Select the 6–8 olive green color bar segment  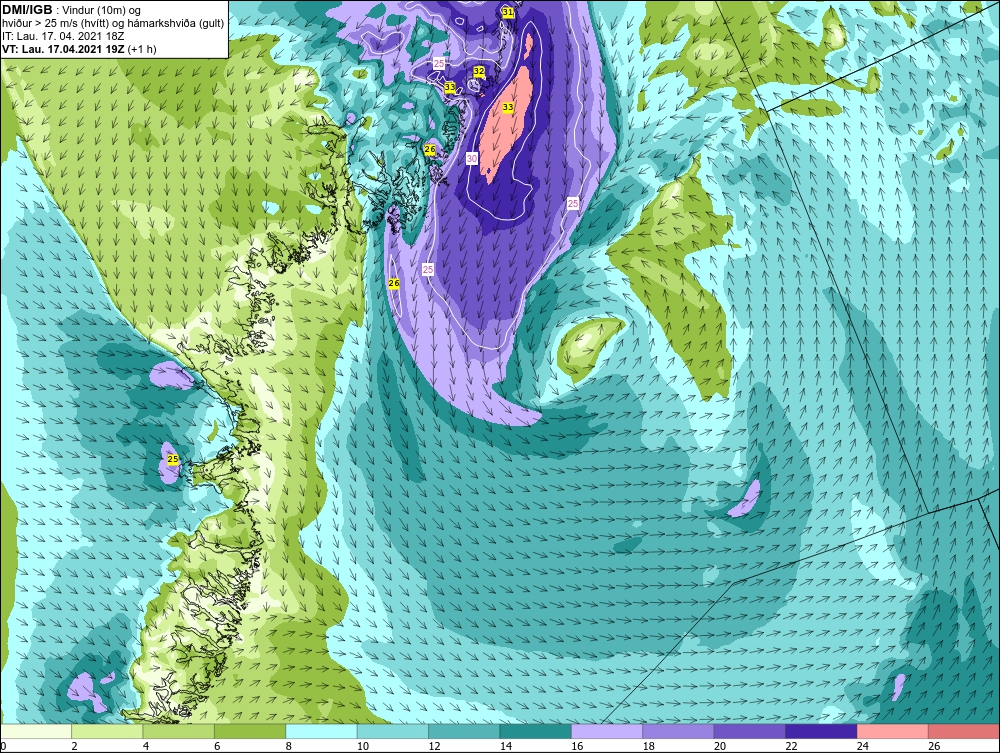(250, 731)
